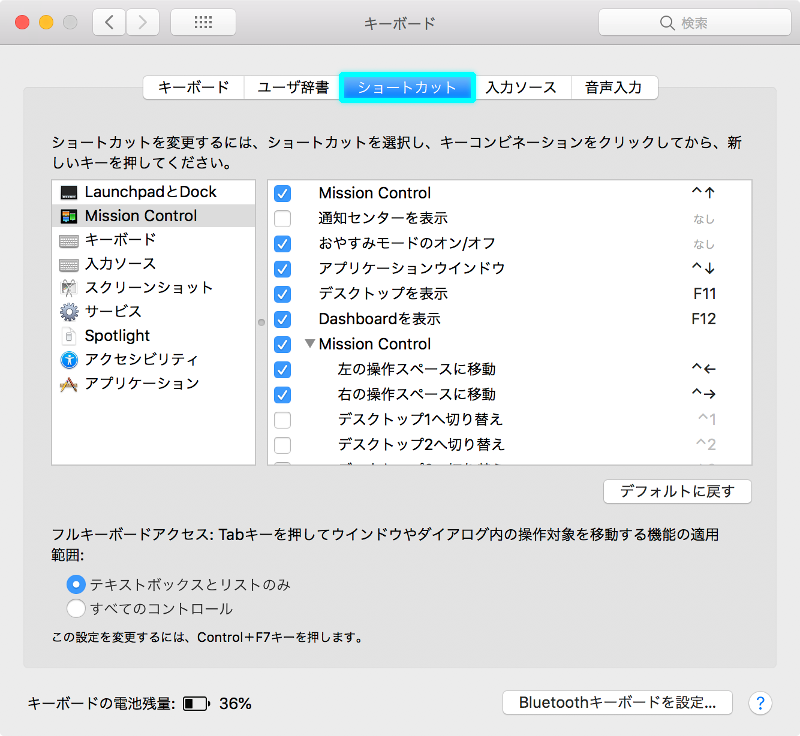Click the Launchpad and Dock category icon

(69, 192)
